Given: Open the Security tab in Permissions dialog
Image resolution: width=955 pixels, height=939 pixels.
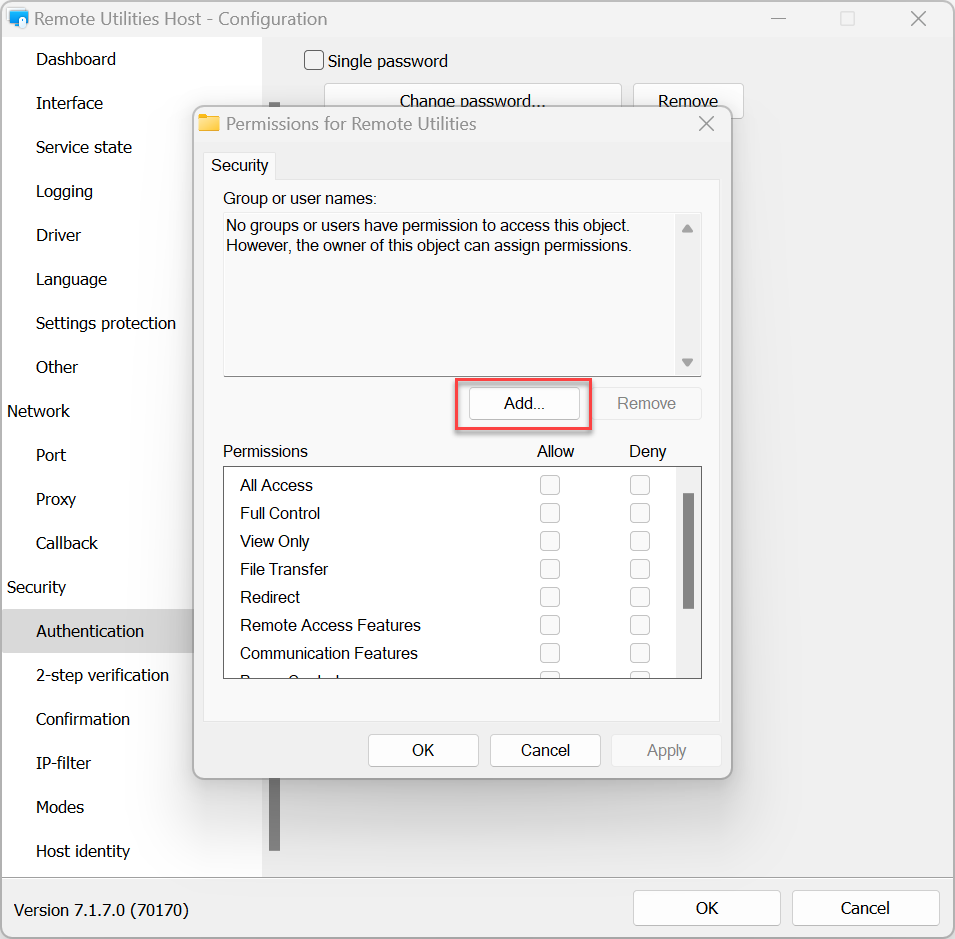Looking at the screenshot, I should (x=240, y=166).
